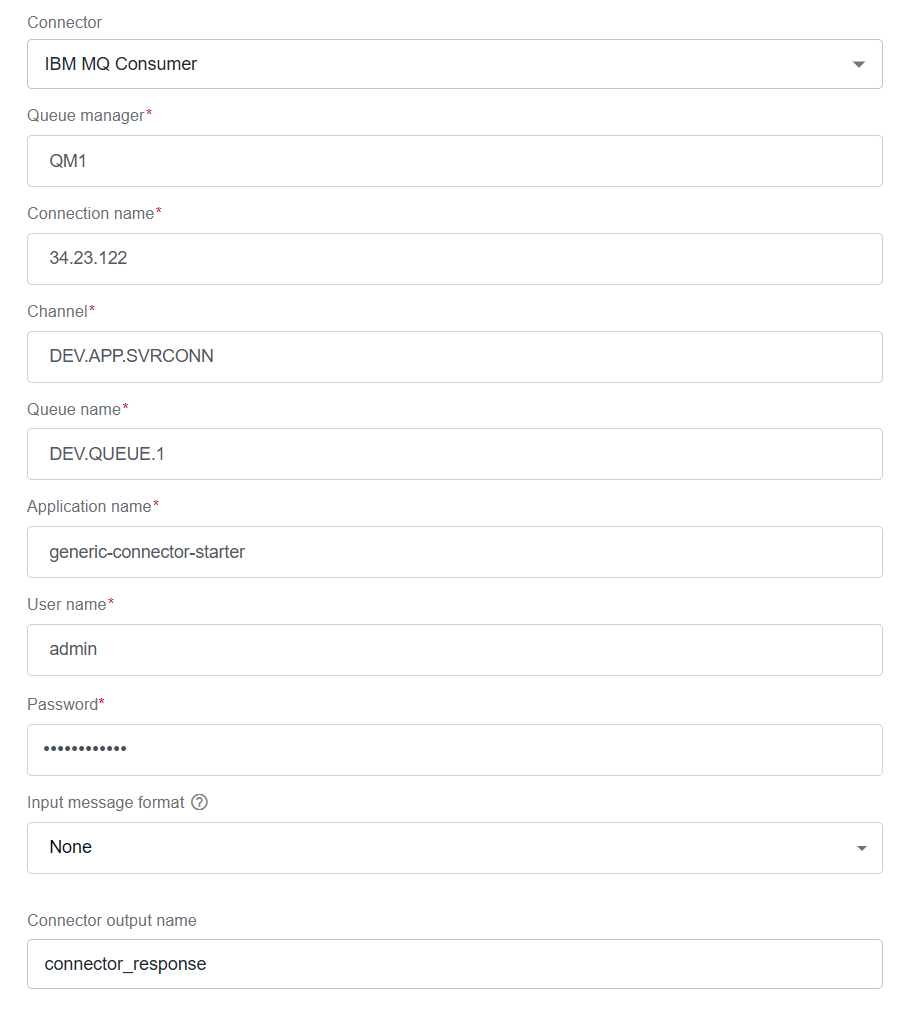
Task: Click the arrow on the Input message format dropdown
Action: 861,848
